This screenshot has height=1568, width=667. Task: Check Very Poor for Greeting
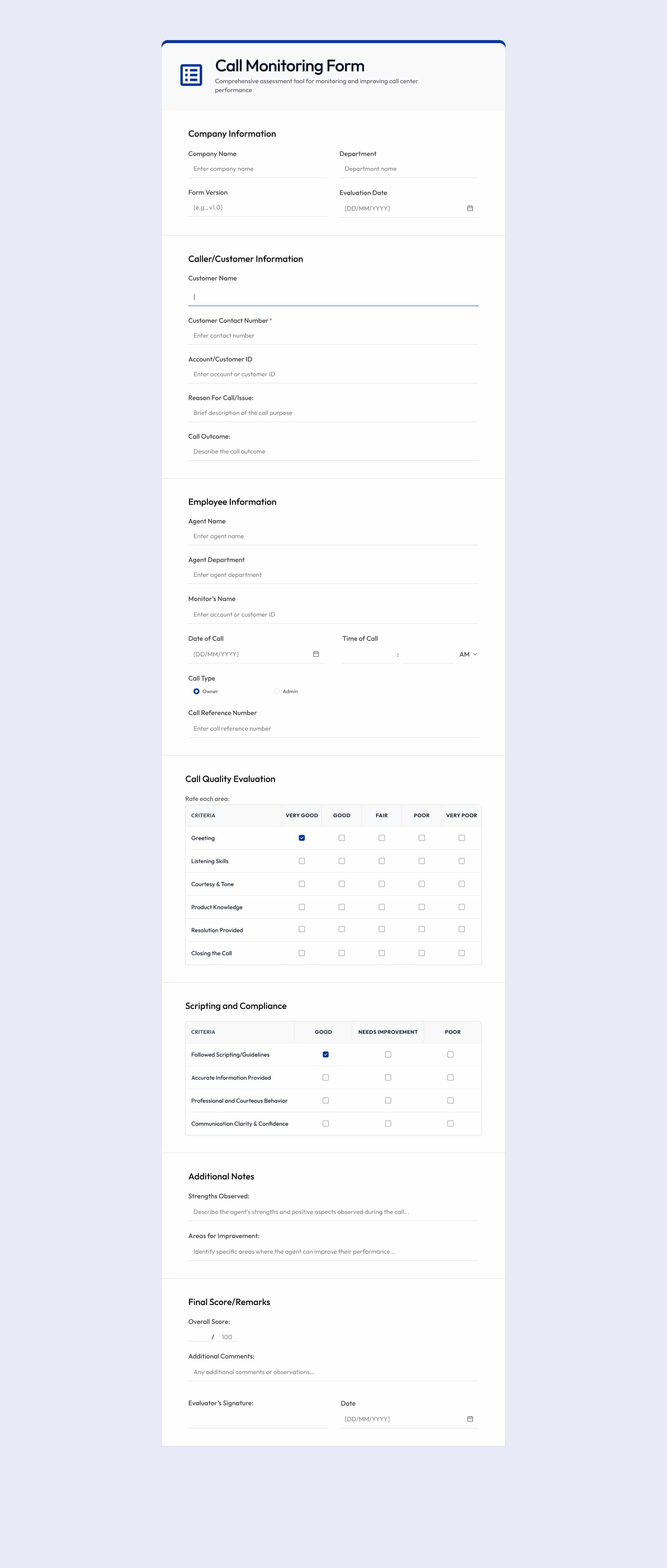461,838
